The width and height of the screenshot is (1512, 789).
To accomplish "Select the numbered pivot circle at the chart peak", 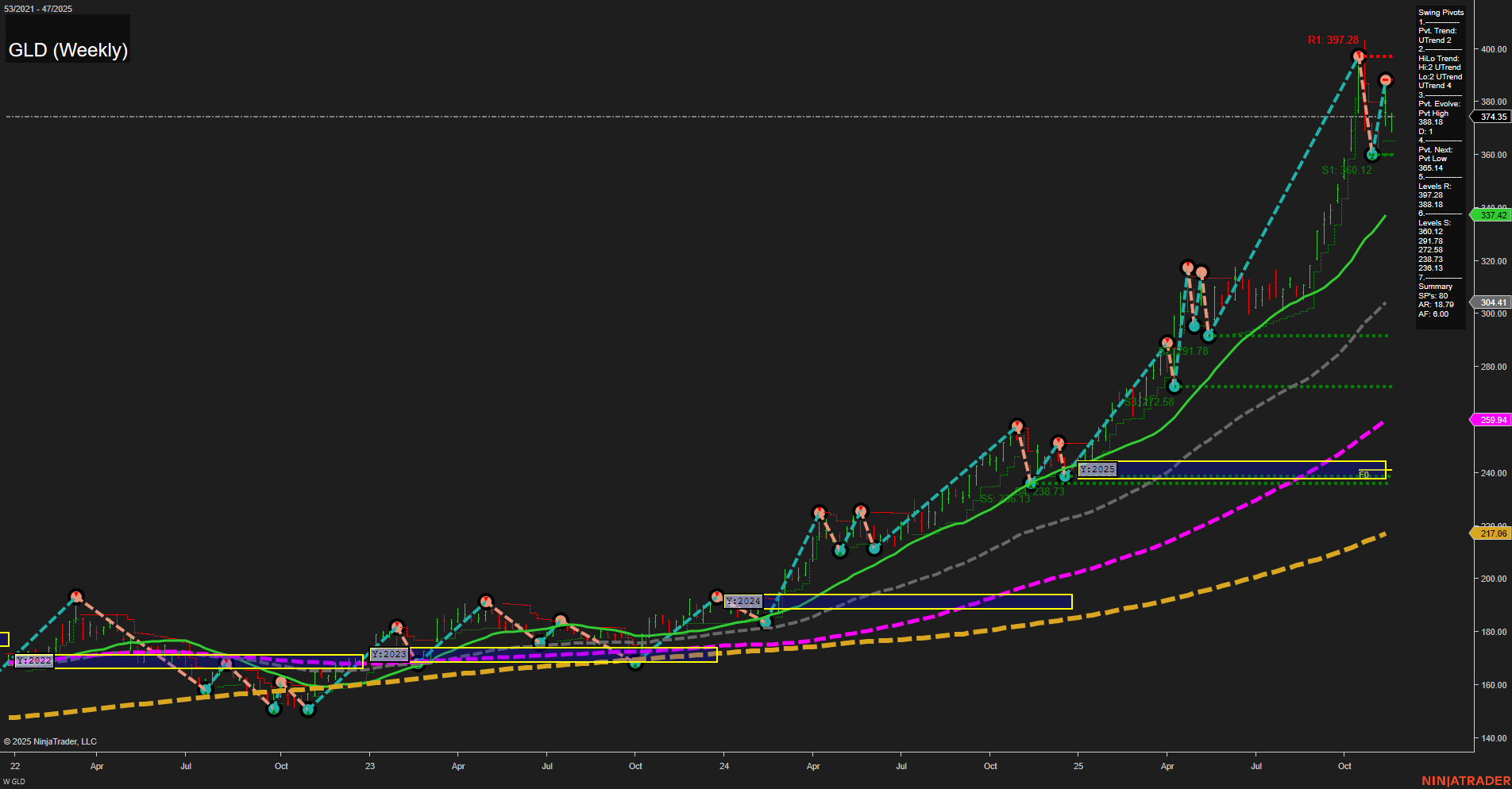I will point(1359,56).
